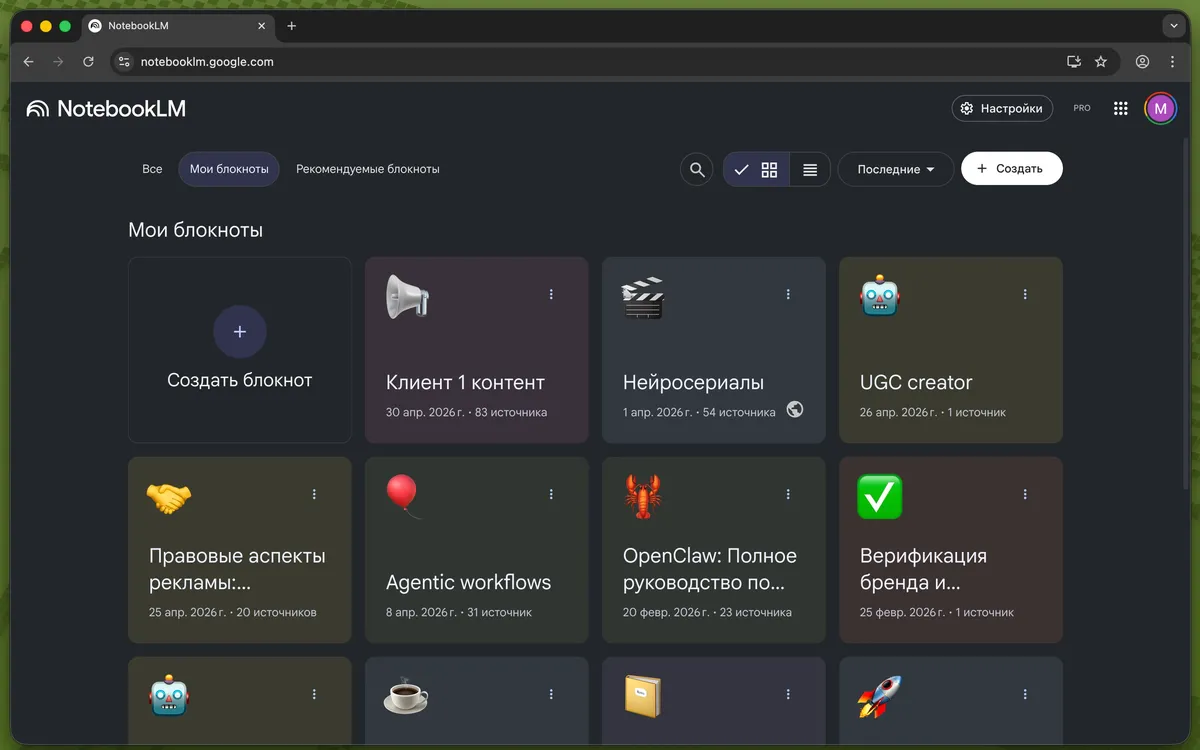The height and width of the screenshot is (750, 1200).
Task: Open more options for Нейросериалы
Action: pos(788,294)
